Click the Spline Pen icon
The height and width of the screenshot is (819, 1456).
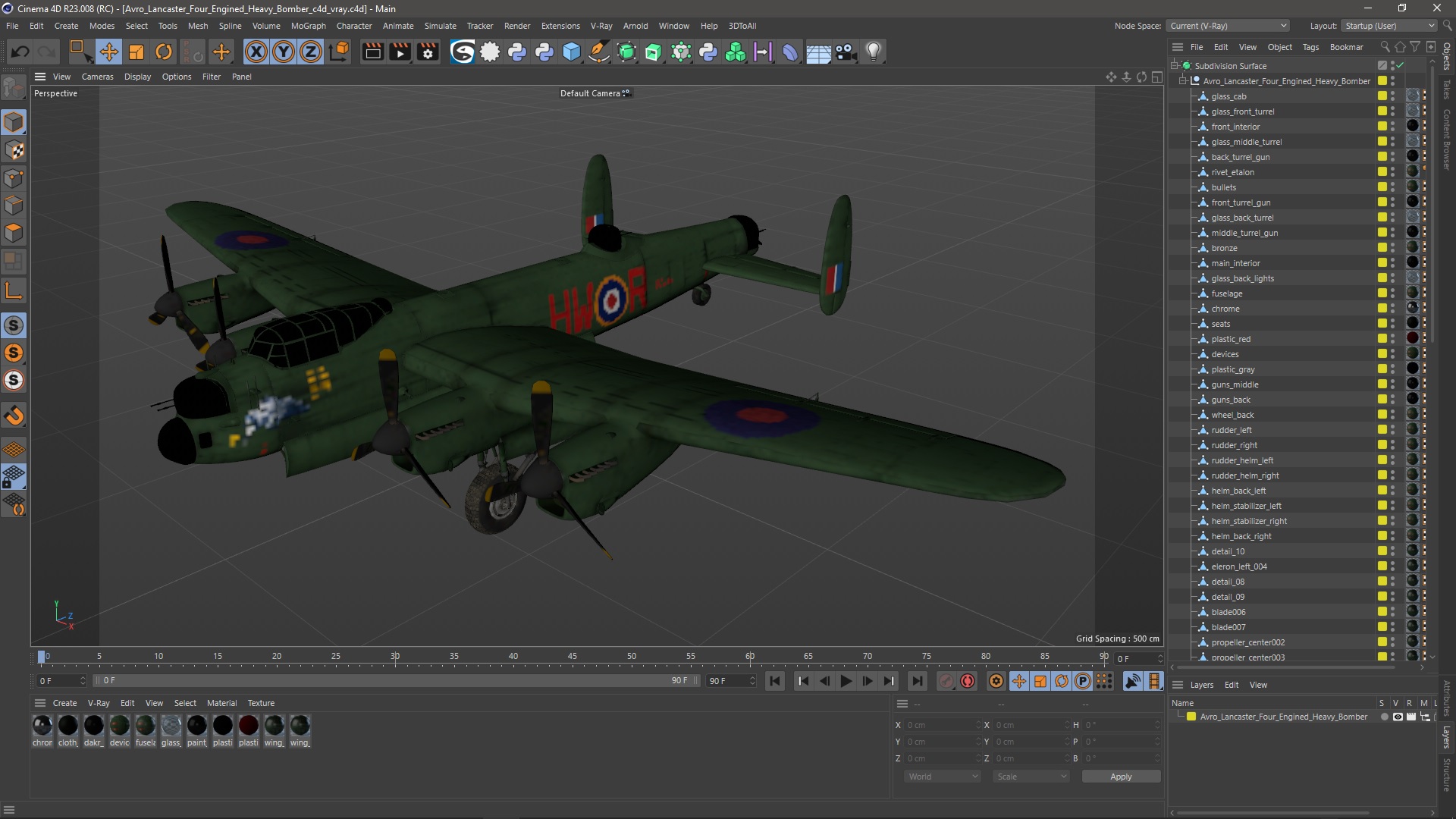click(599, 52)
